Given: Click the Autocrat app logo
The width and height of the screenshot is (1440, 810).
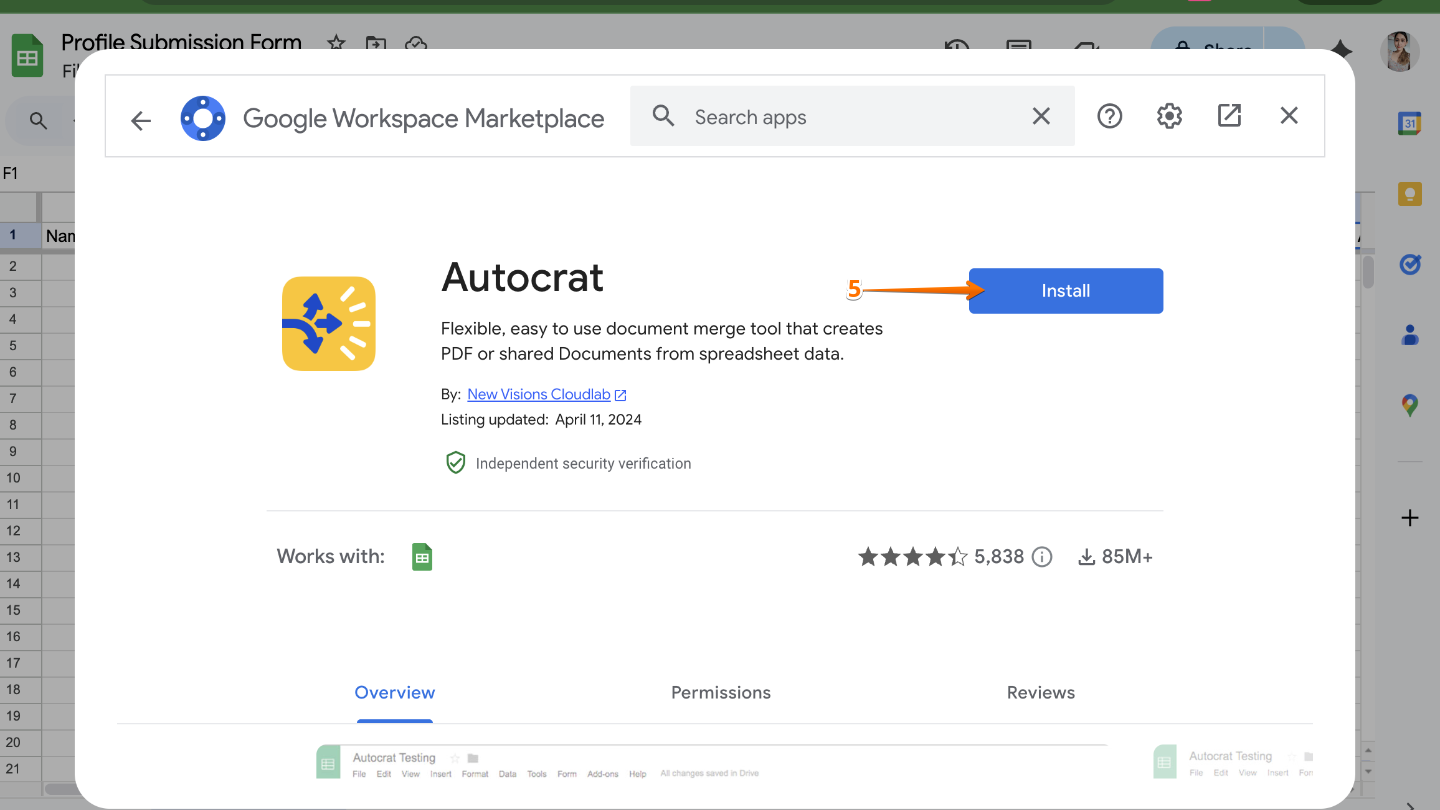Looking at the screenshot, I should (328, 323).
